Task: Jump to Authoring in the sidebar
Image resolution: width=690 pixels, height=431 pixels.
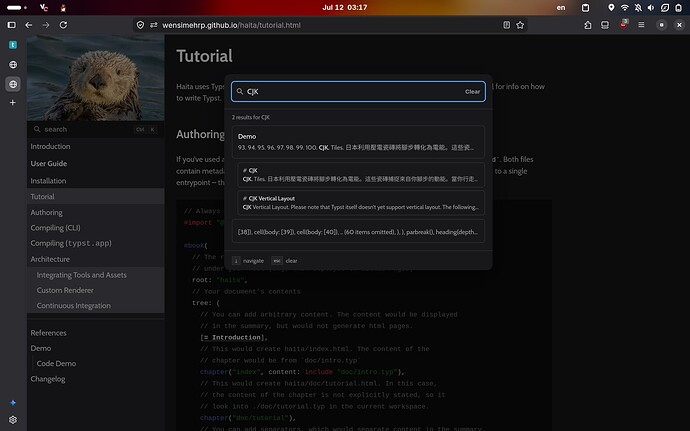Action: 46,212
